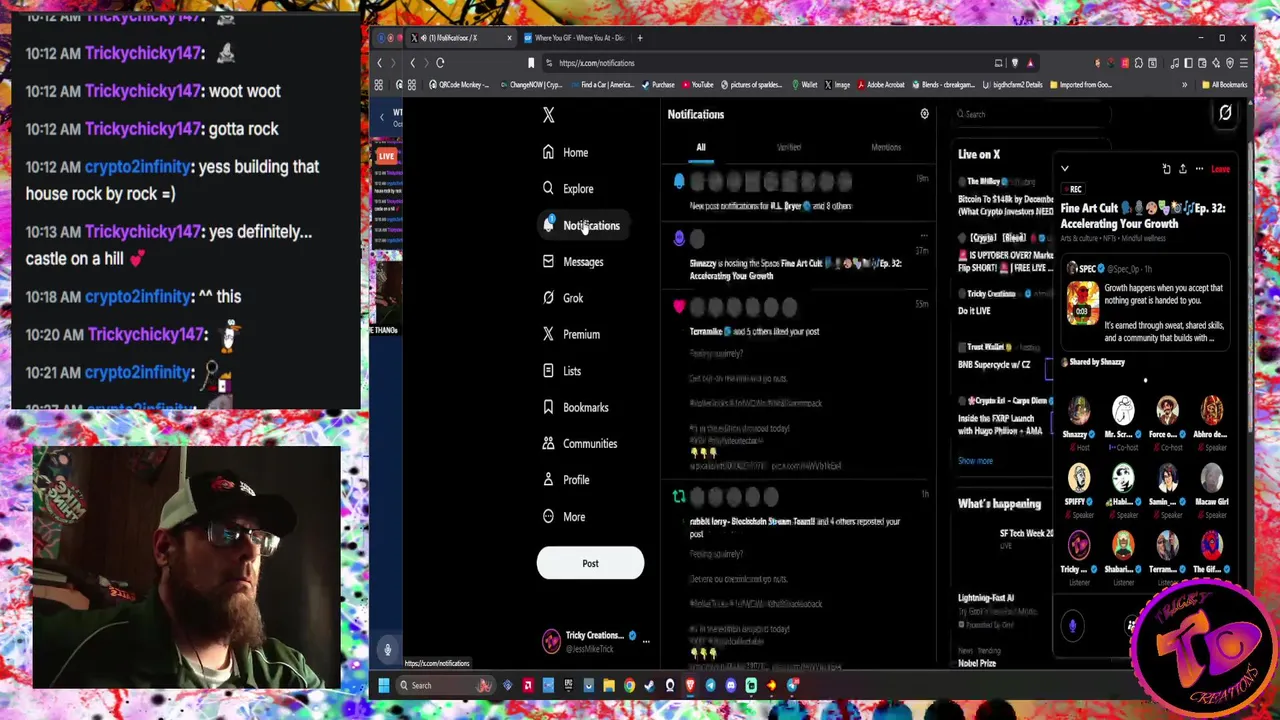Expand hidden bookmarks chevron
1280x720 pixels.
1184,85
